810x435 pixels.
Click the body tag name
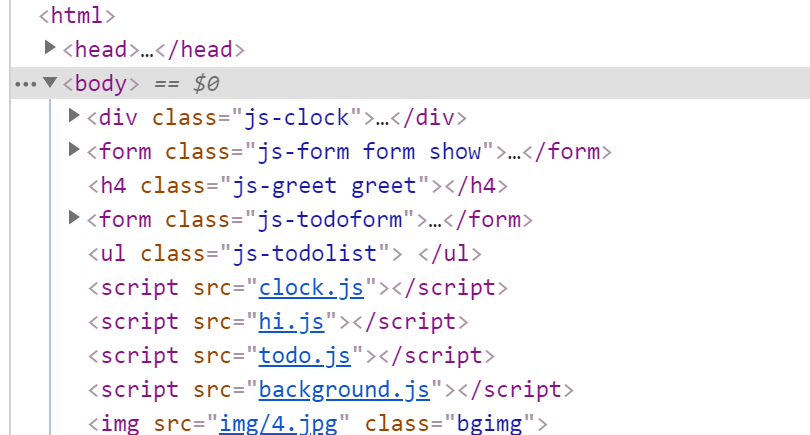101,83
